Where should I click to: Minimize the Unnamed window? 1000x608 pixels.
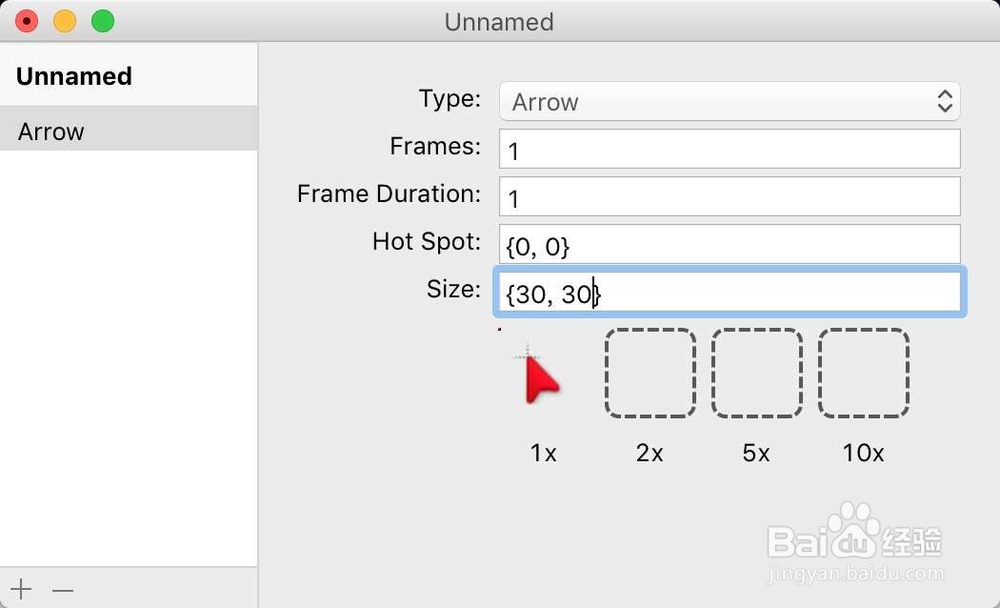click(x=65, y=21)
